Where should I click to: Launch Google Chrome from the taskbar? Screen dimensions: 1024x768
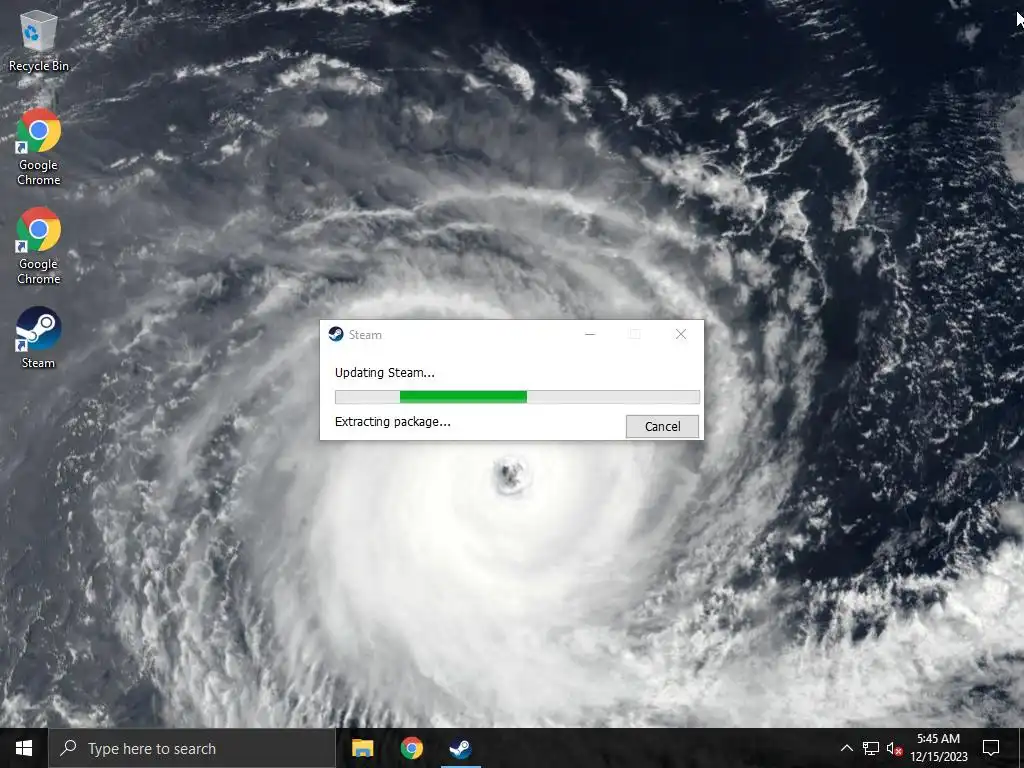(x=411, y=748)
